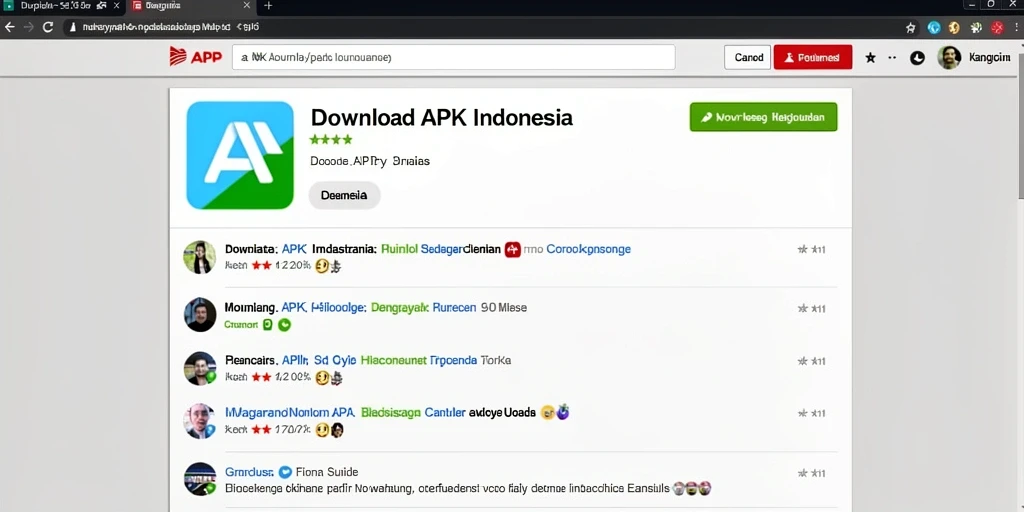Bookmark this page with the address bar star

(911, 27)
